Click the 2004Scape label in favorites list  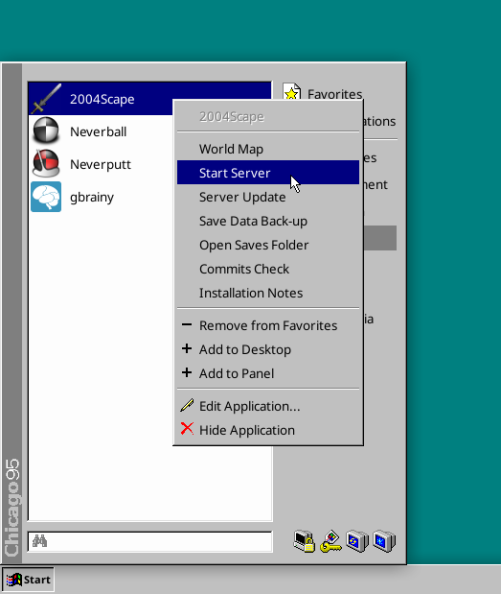click(102, 99)
